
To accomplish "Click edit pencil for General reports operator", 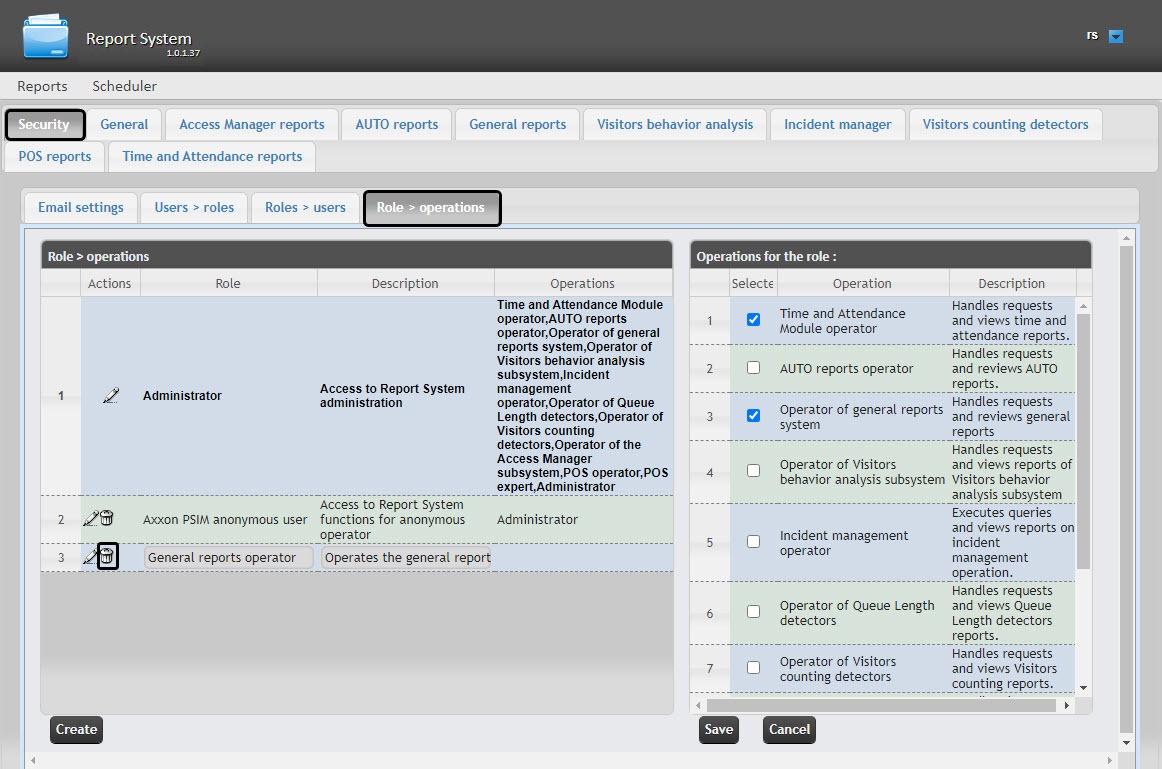I will (x=91, y=557).
